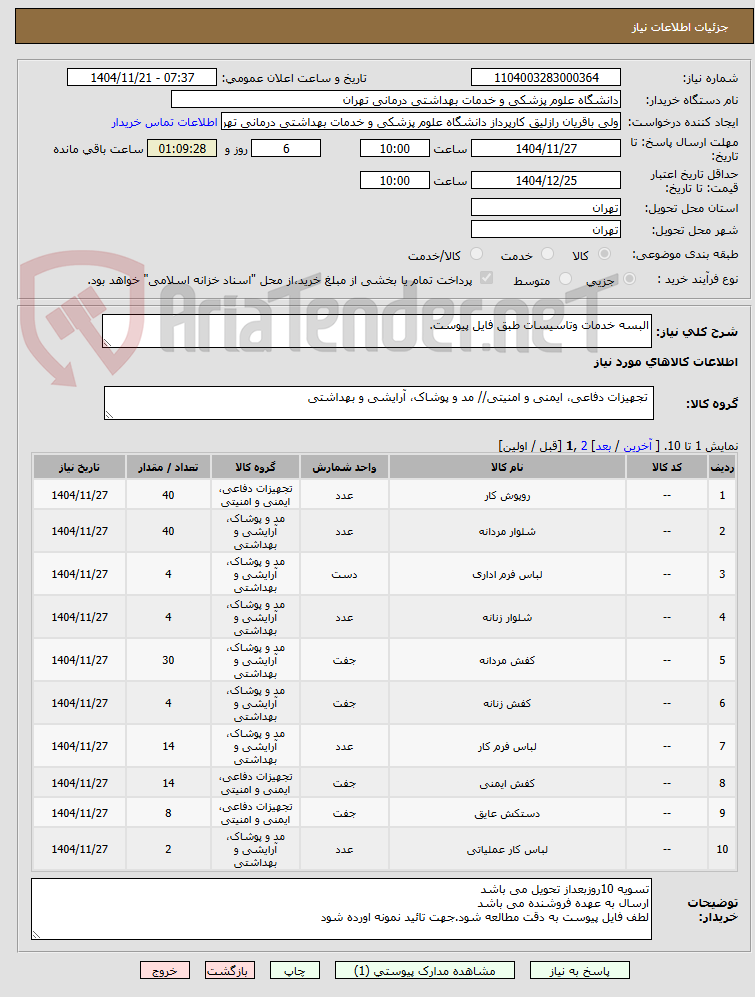
Task: Click the شلوار زنانه item name
Action: pos(507,617)
